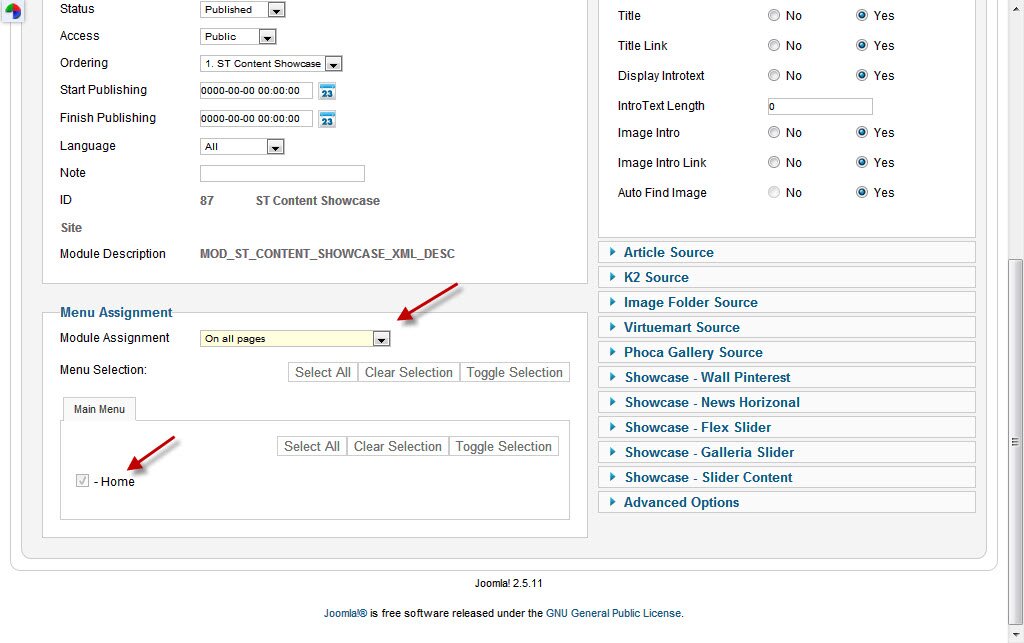This screenshot has height=643, width=1024.
Task: Open the Start Publishing calendar picker
Action: (x=327, y=91)
